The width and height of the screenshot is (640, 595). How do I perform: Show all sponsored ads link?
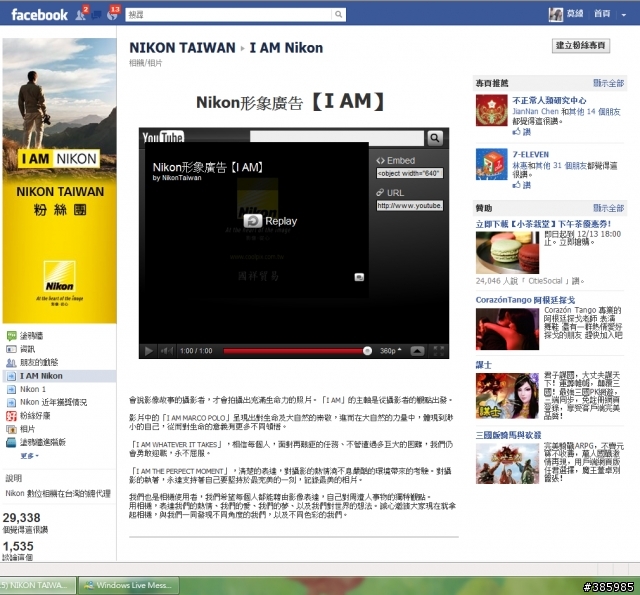point(608,208)
